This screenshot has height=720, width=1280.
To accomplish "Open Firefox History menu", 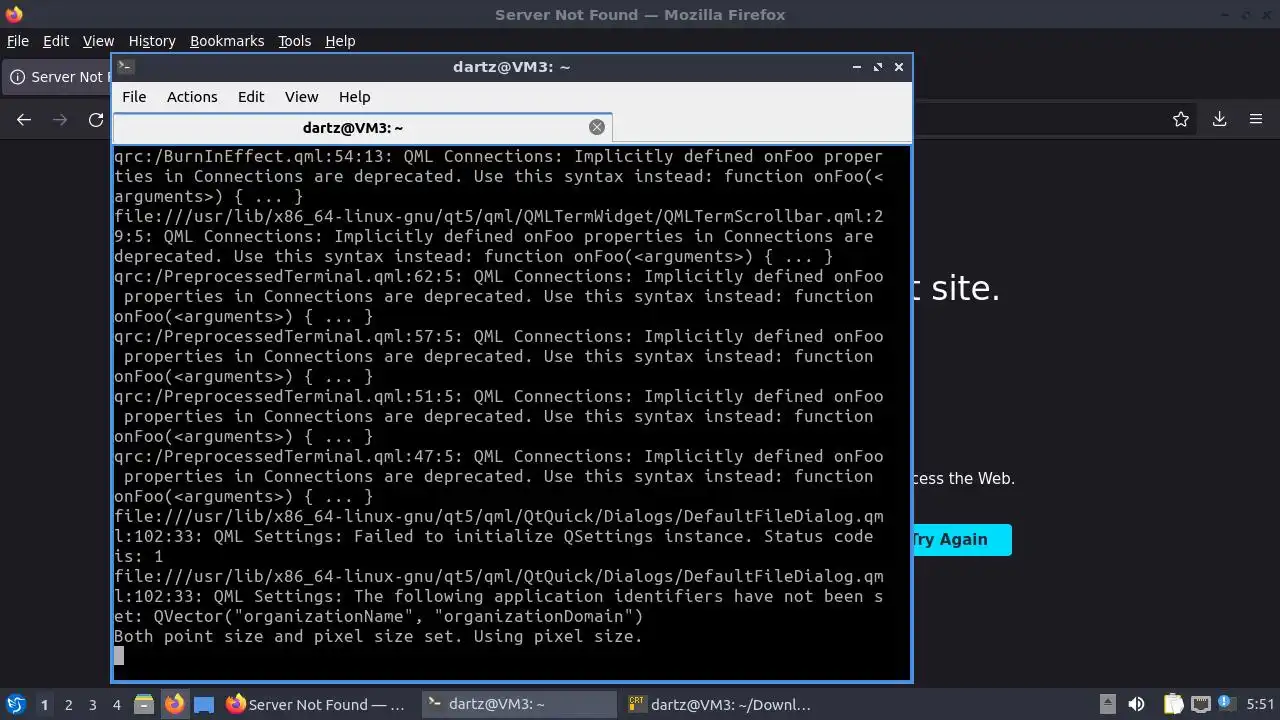I will (x=152, y=41).
